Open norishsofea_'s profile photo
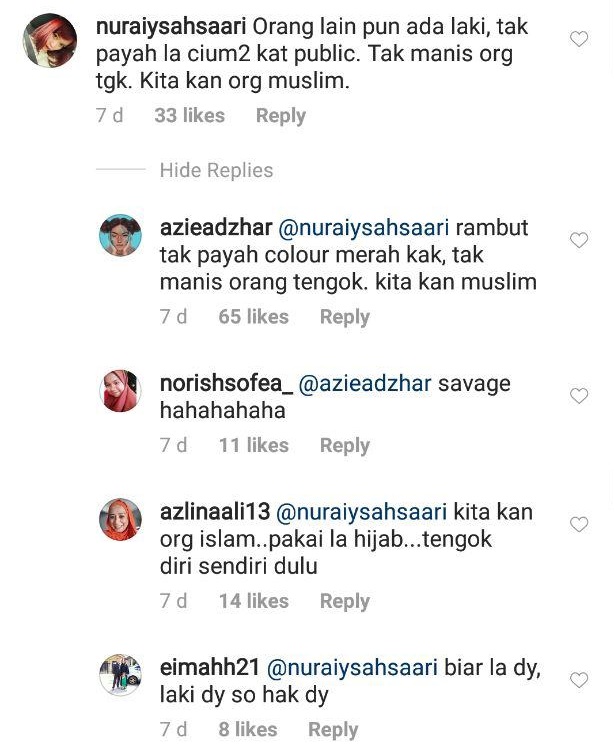Viewport: 614px width, 748px height. coord(120,391)
